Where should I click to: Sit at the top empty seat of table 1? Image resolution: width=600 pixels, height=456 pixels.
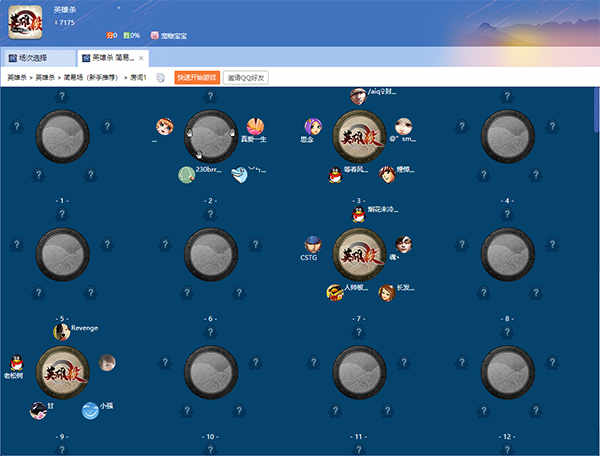click(62, 96)
